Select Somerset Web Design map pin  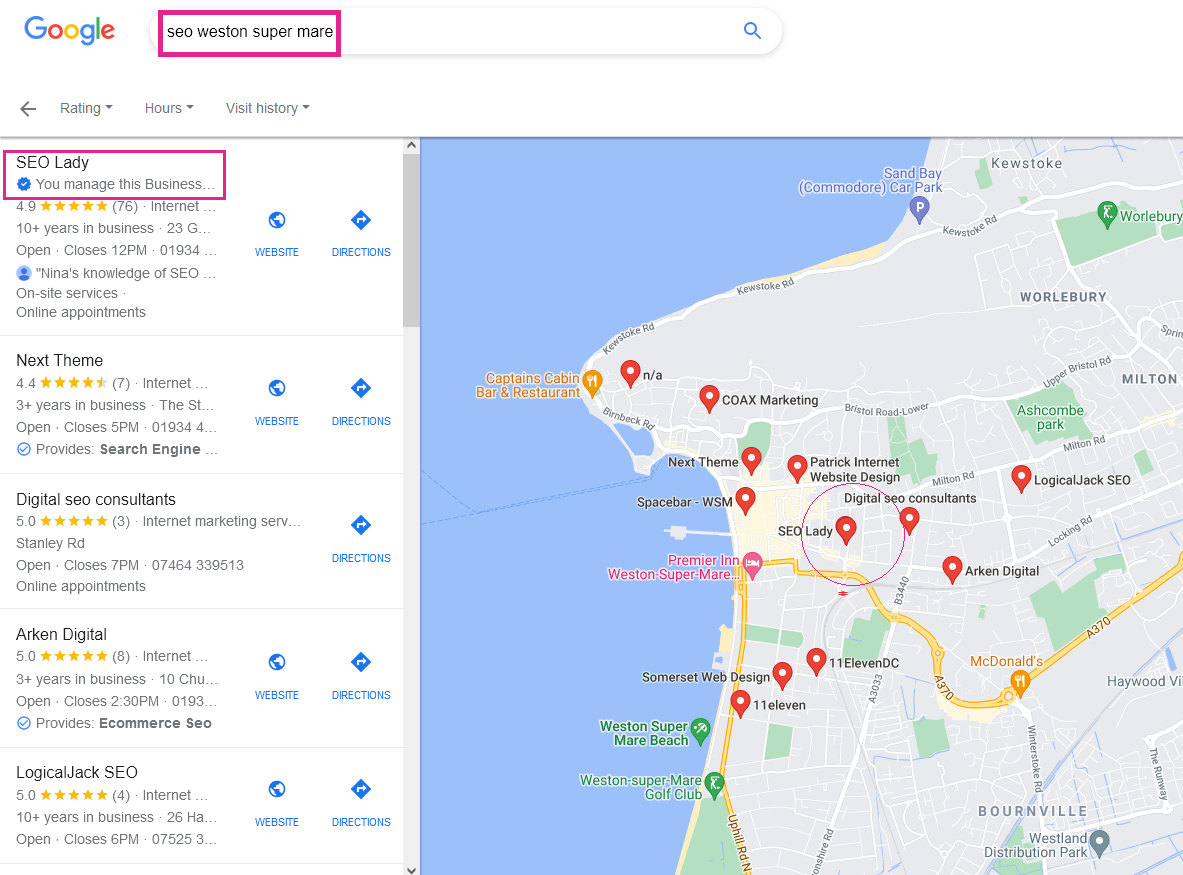pyautogui.click(x=782, y=674)
